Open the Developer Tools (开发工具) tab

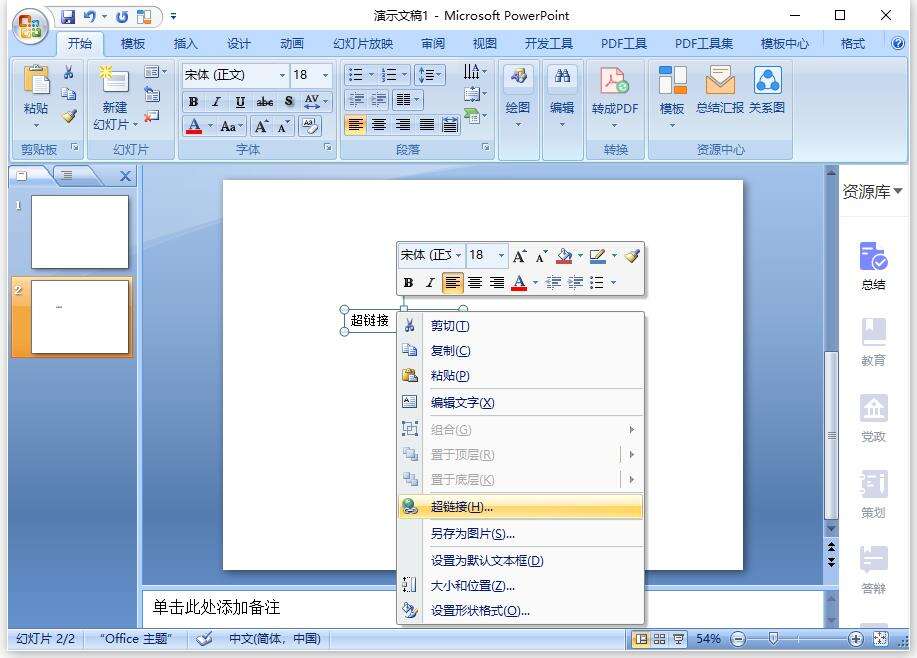549,44
